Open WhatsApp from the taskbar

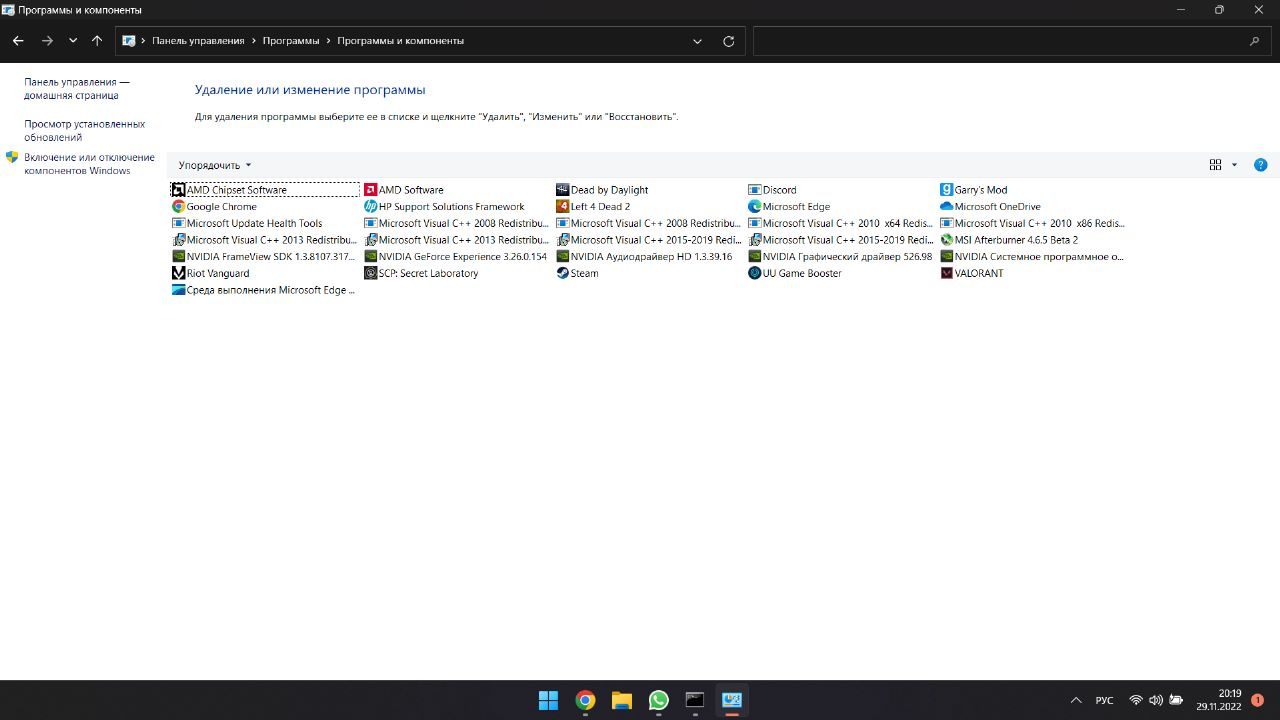click(x=658, y=700)
